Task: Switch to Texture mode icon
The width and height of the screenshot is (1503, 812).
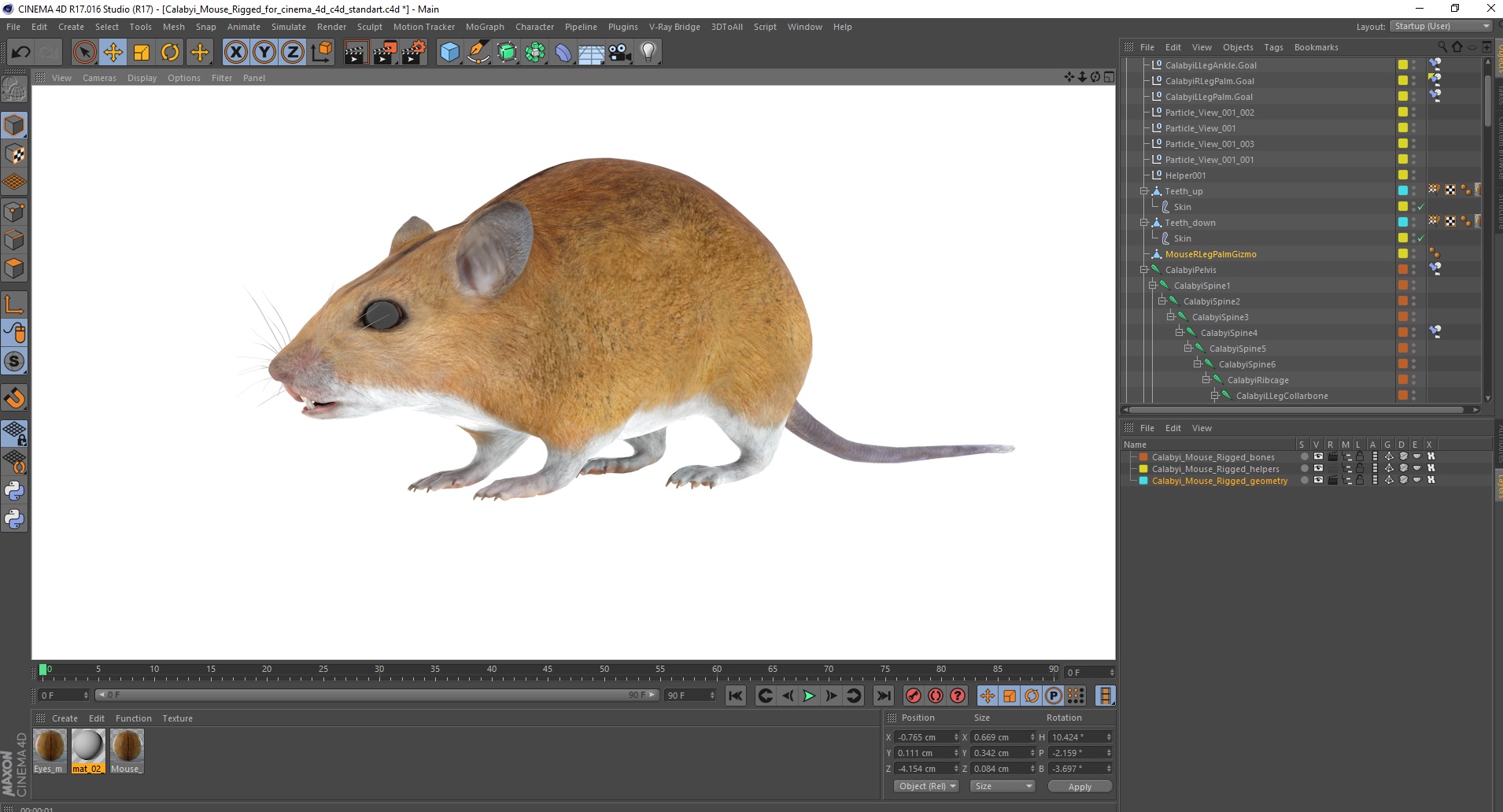Action: 14,154
